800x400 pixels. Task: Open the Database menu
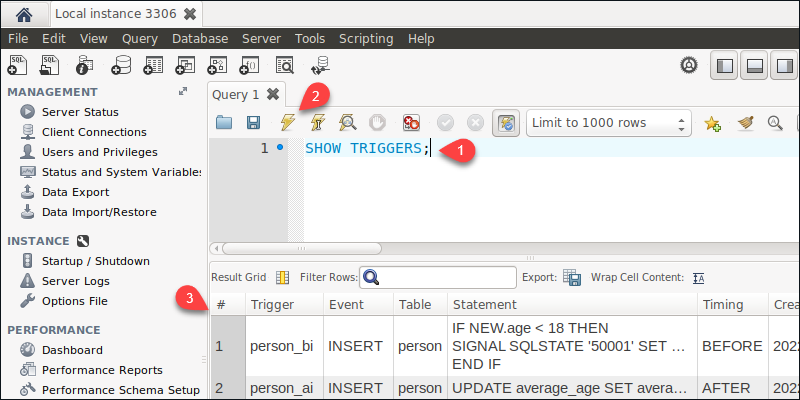click(x=200, y=39)
